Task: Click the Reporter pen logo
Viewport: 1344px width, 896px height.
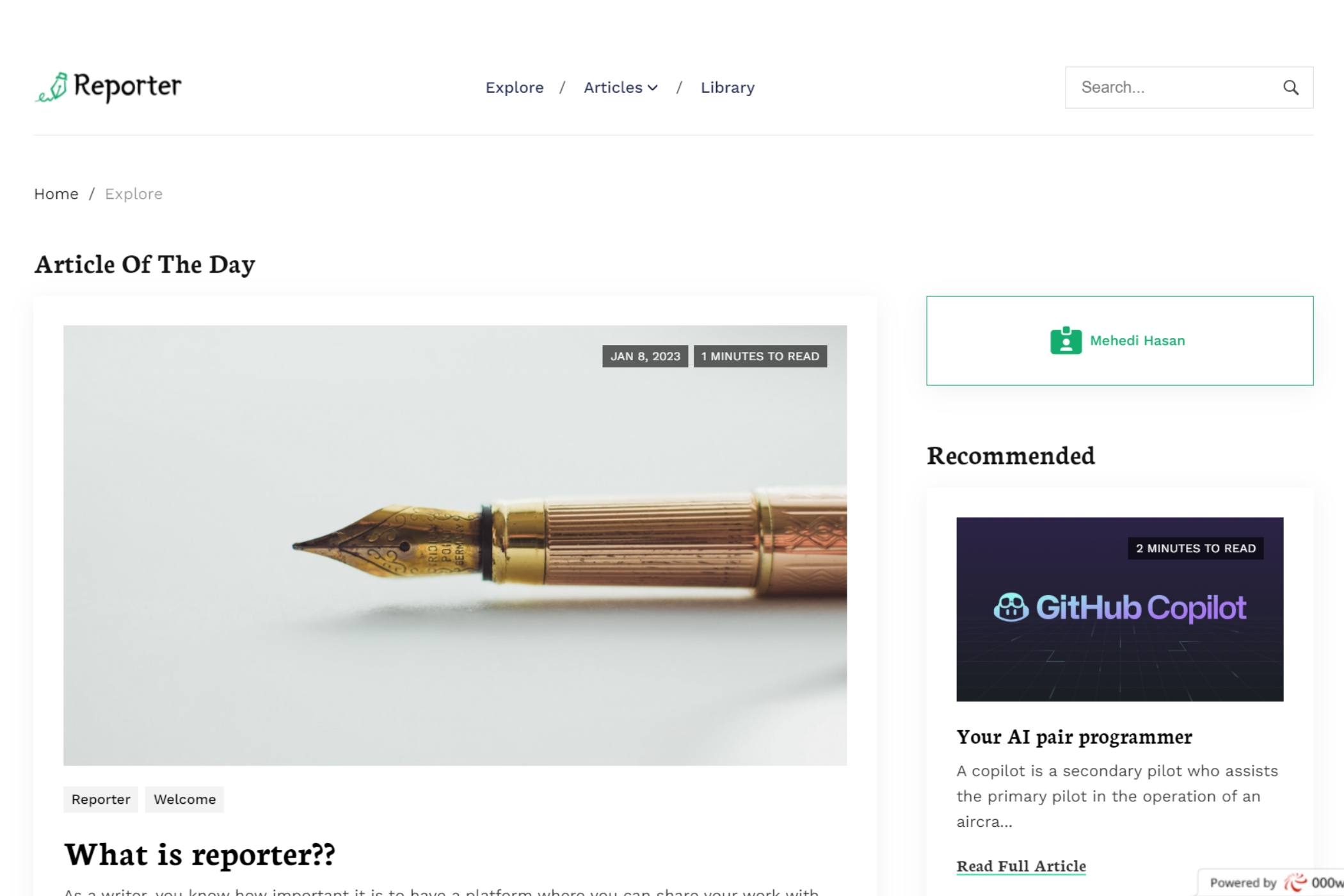Action: tap(51, 87)
